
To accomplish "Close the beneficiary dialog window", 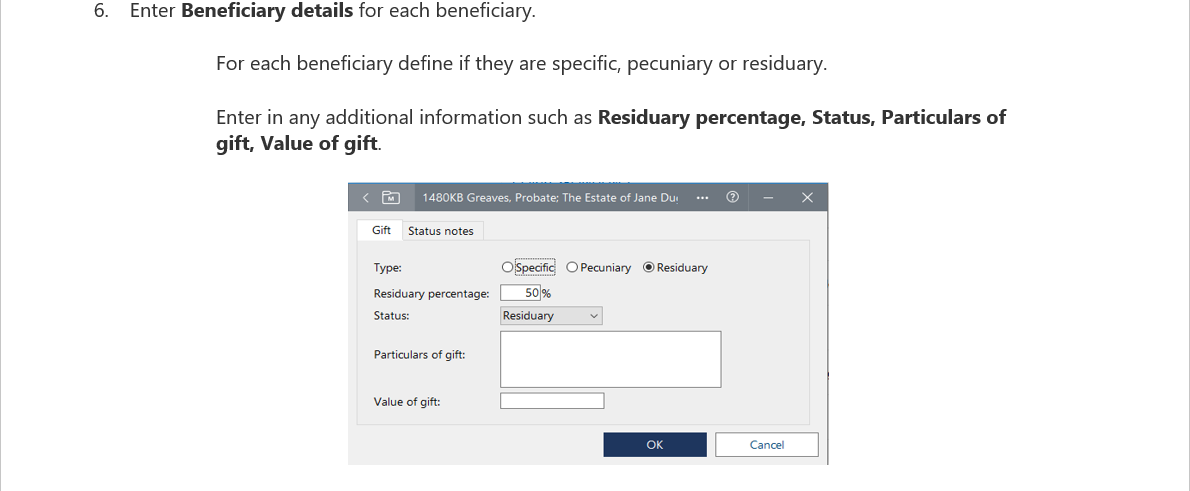I will point(807,198).
